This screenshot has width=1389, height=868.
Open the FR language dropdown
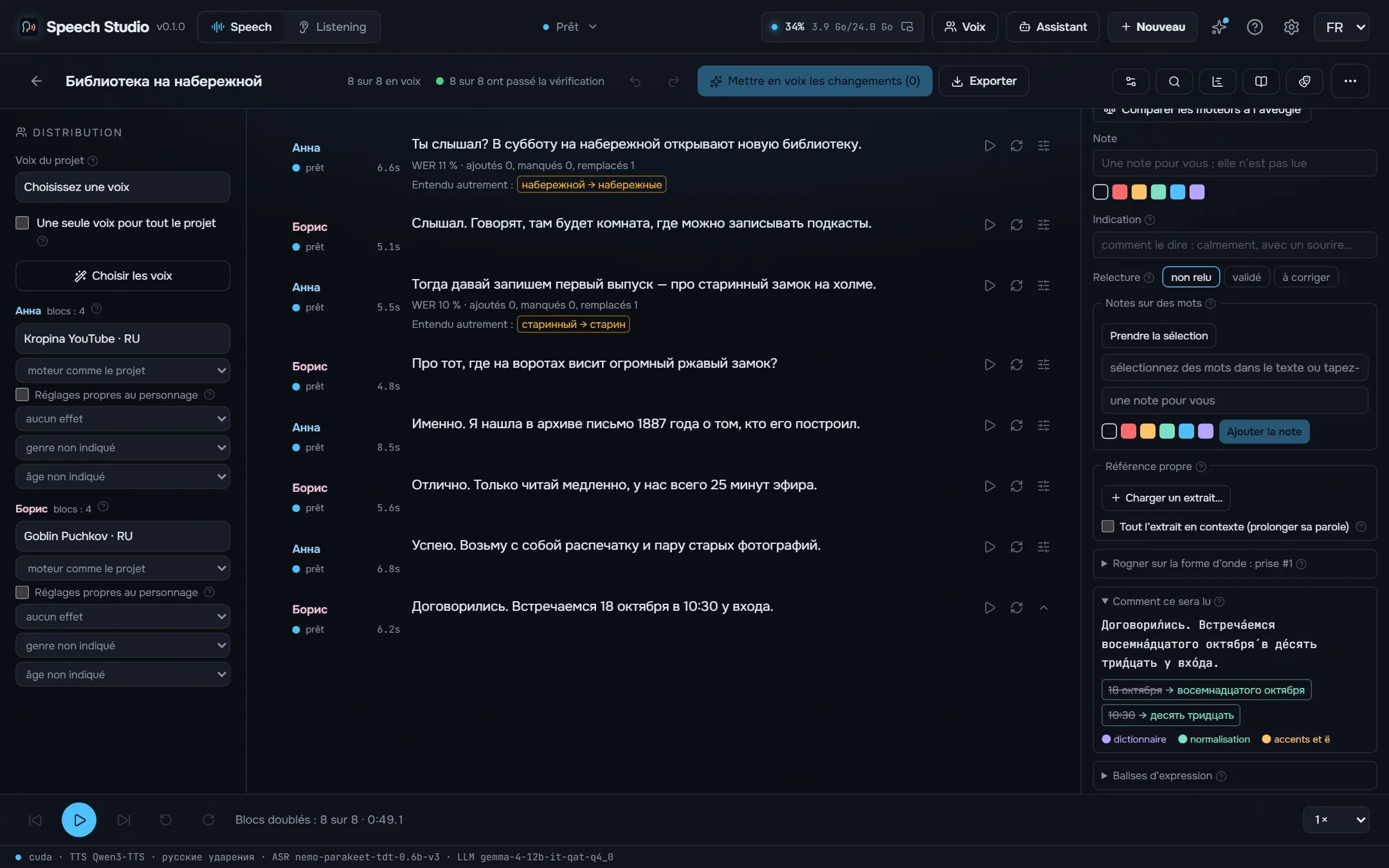click(1342, 27)
